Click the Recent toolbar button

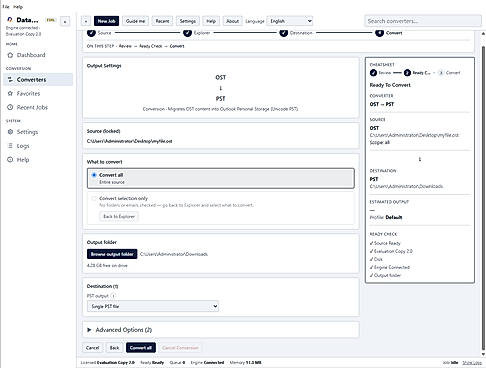click(x=162, y=21)
